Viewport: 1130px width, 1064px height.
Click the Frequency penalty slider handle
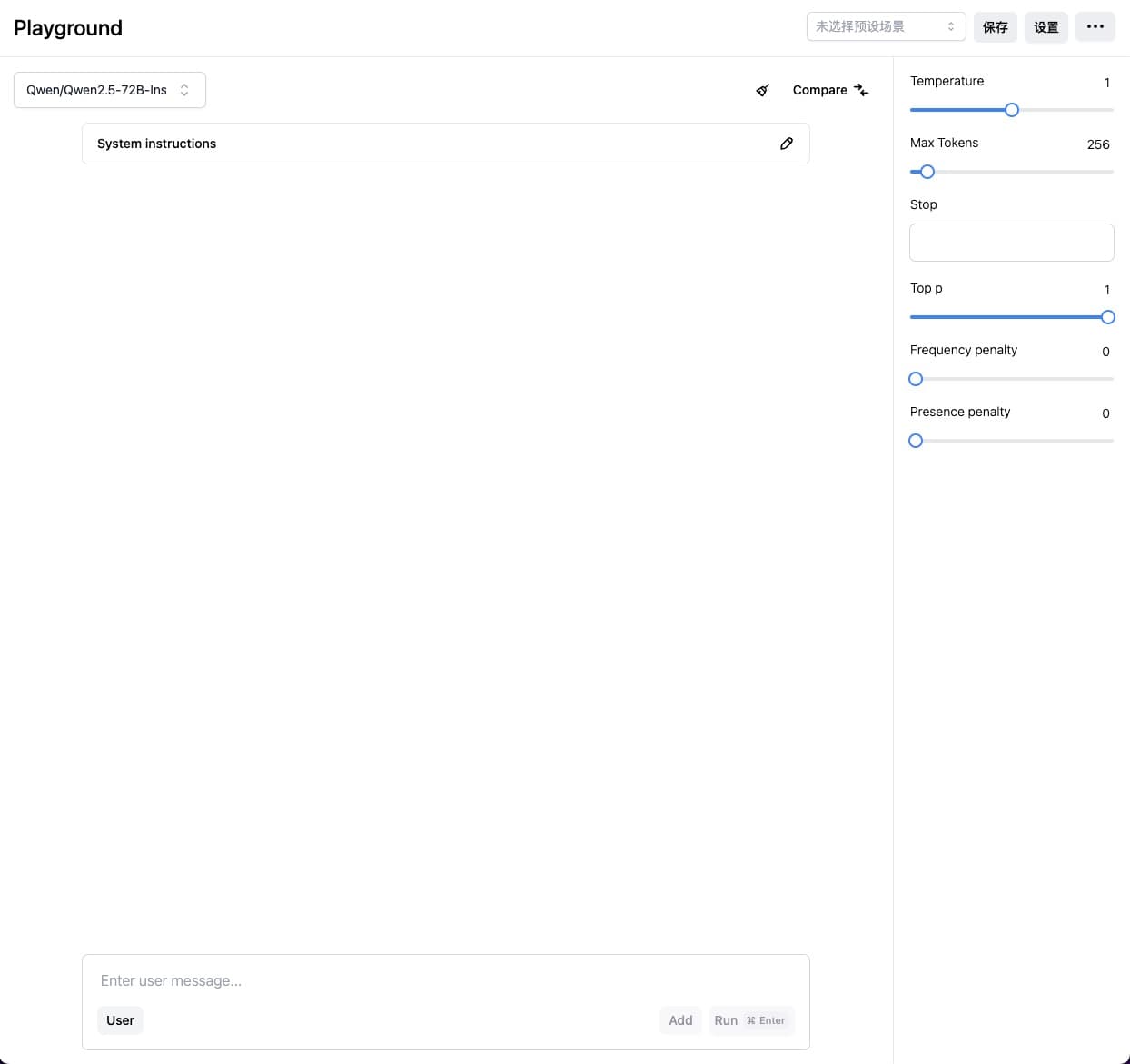tap(916, 379)
